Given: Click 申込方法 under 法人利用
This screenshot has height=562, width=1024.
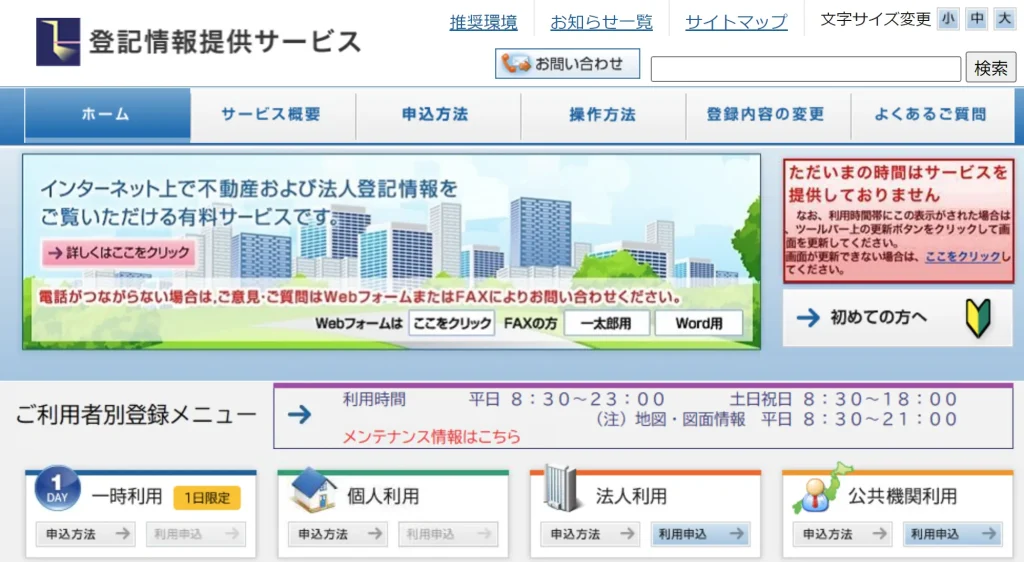Looking at the screenshot, I should coord(590,535).
